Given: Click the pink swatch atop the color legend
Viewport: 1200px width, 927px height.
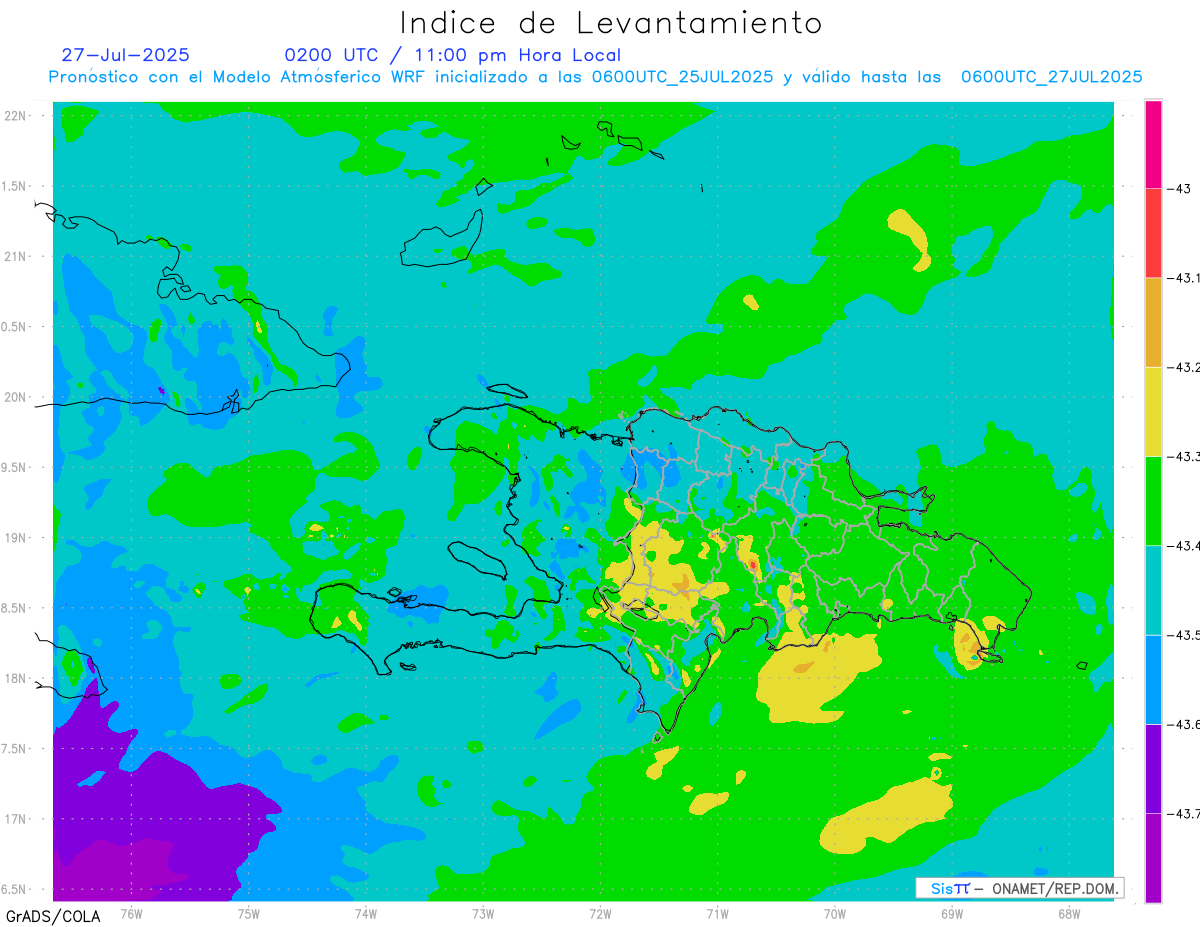Looking at the screenshot, I should [x=1153, y=144].
